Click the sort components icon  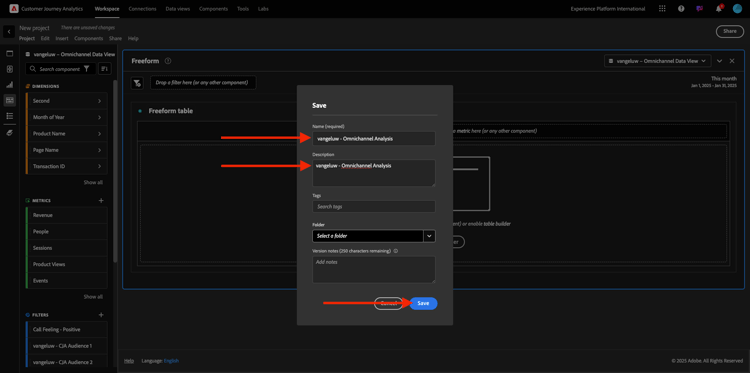[105, 69]
